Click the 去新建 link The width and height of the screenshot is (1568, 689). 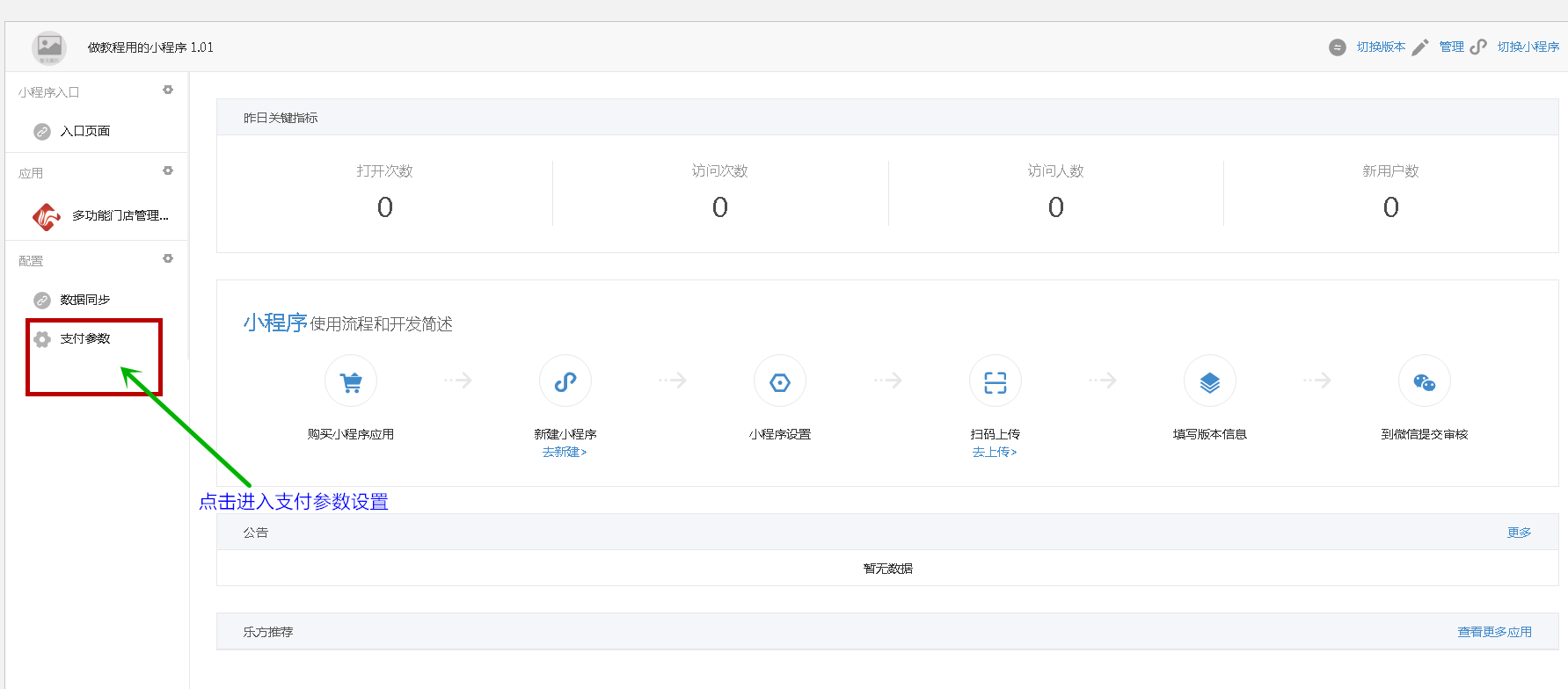pyautogui.click(x=564, y=452)
